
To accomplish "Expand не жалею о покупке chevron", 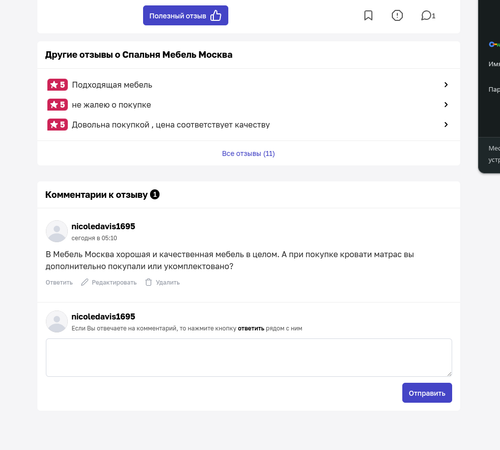I will pyautogui.click(x=446, y=105).
